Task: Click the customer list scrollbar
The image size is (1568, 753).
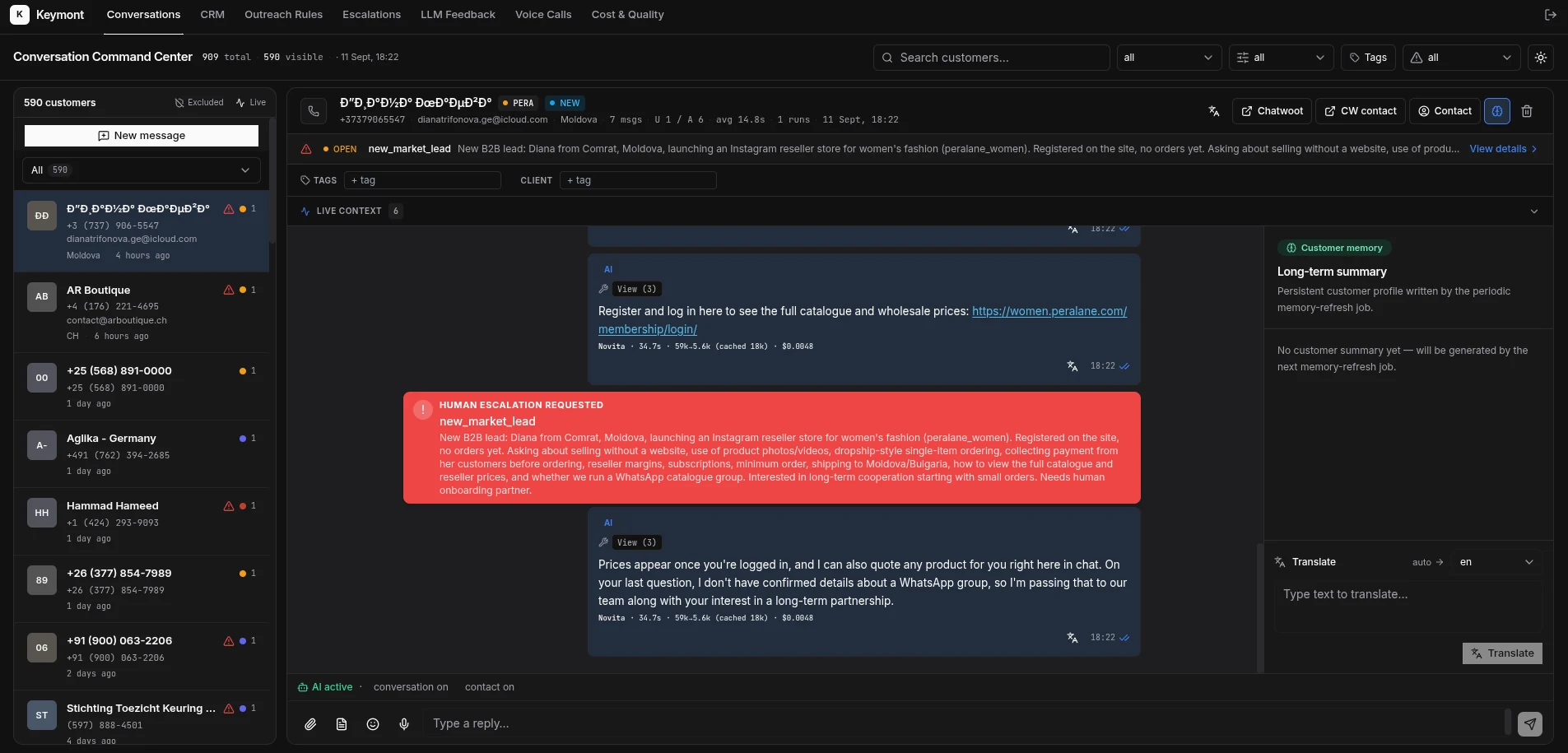Action: point(272,181)
